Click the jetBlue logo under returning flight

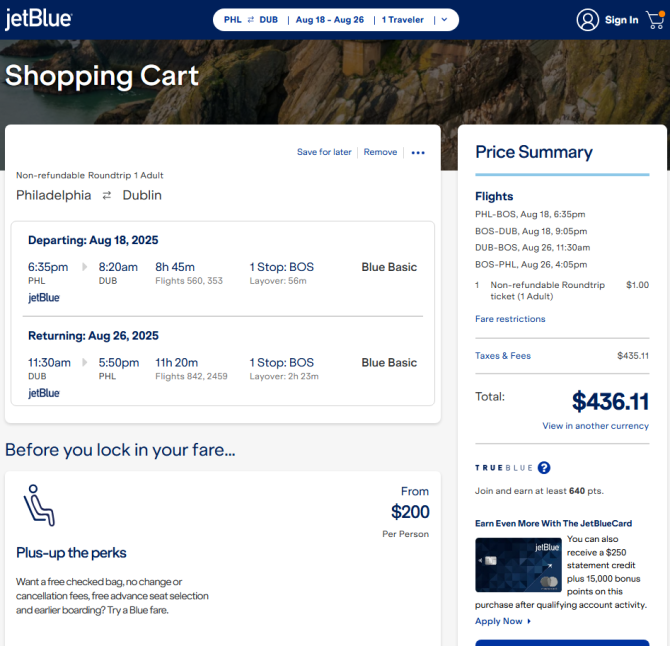click(44, 393)
